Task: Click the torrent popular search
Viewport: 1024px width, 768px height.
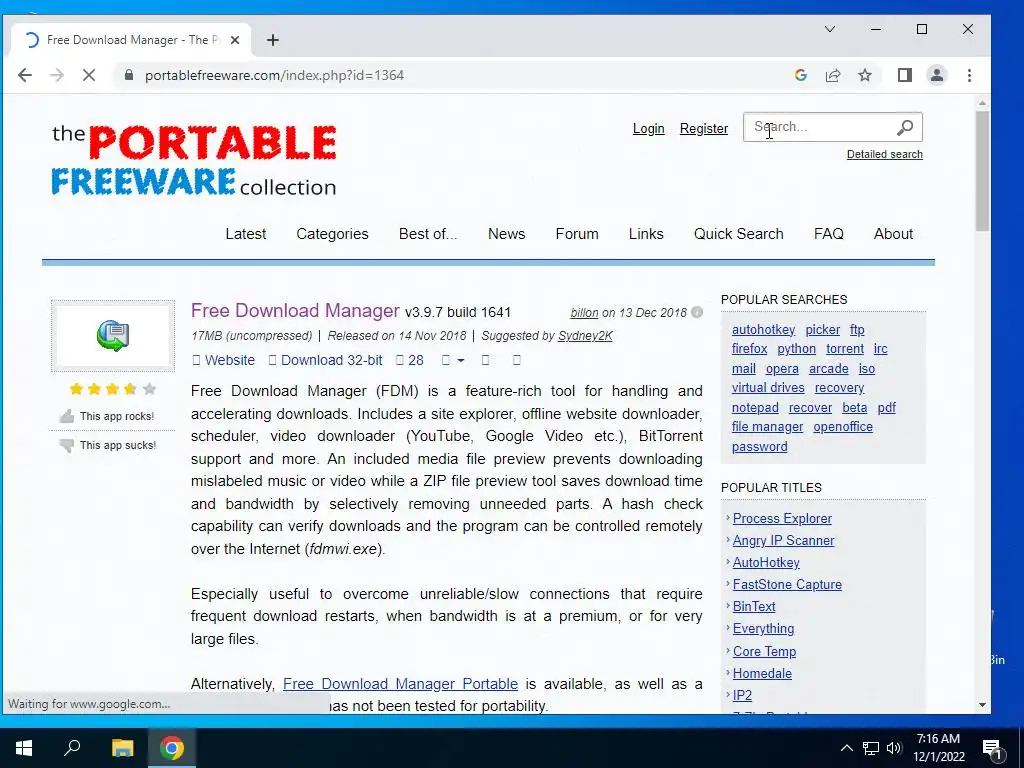Action: pyautogui.click(x=844, y=349)
